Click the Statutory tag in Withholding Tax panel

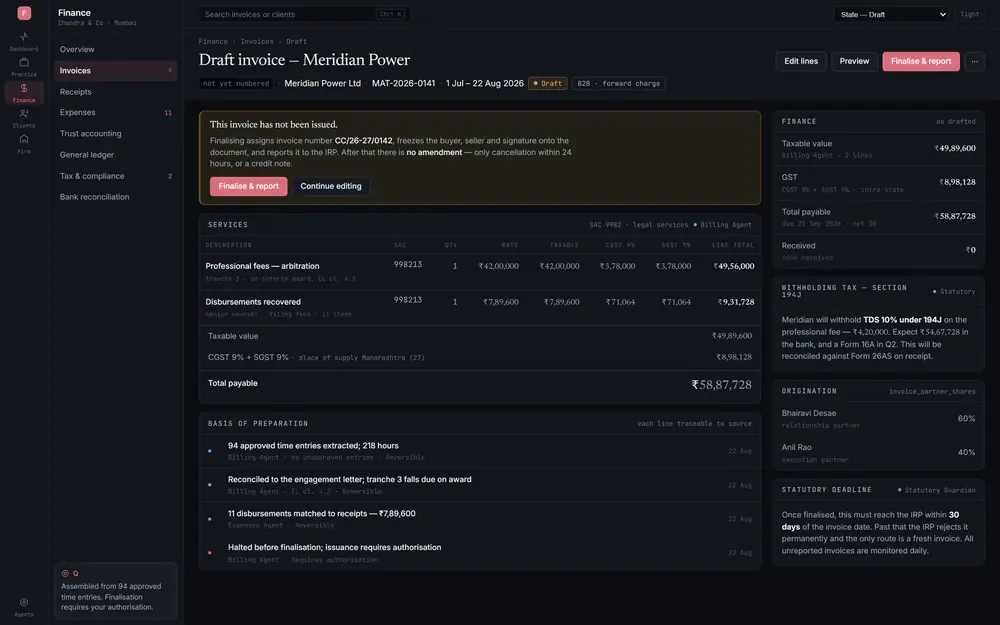pyautogui.click(x=954, y=291)
